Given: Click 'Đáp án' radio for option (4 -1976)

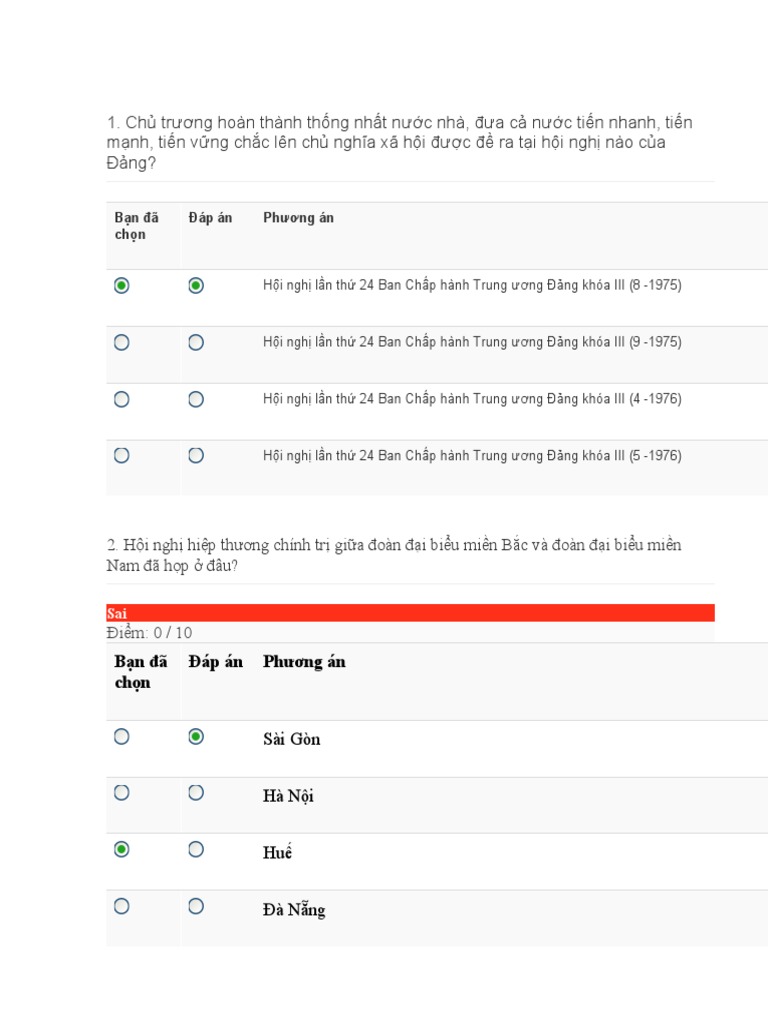Looking at the screenshot, I should [x=196, y=399].
